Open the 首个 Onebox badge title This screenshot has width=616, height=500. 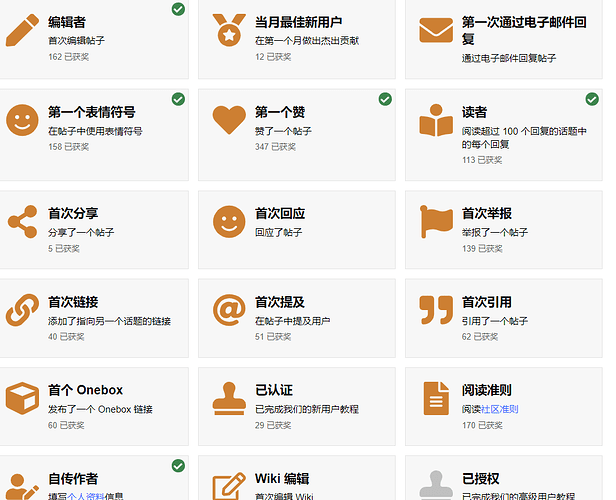[85, 390]
